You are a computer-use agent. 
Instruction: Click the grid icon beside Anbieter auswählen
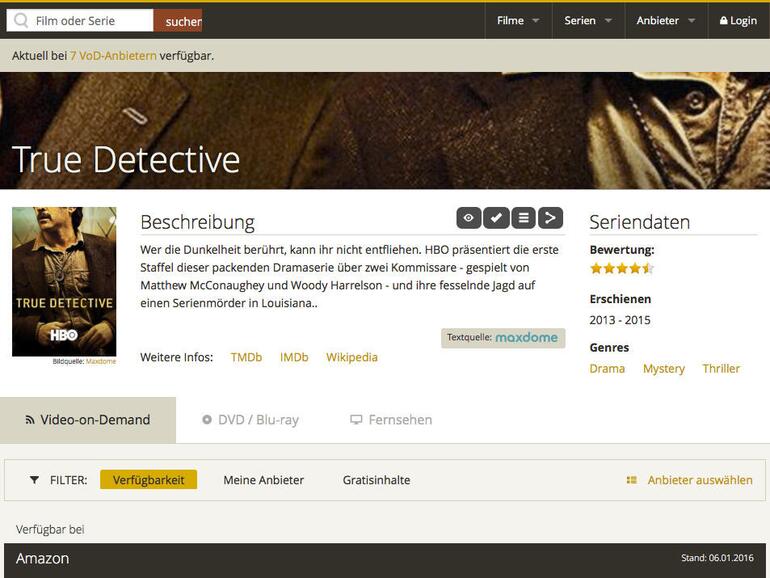click(632, 480)
